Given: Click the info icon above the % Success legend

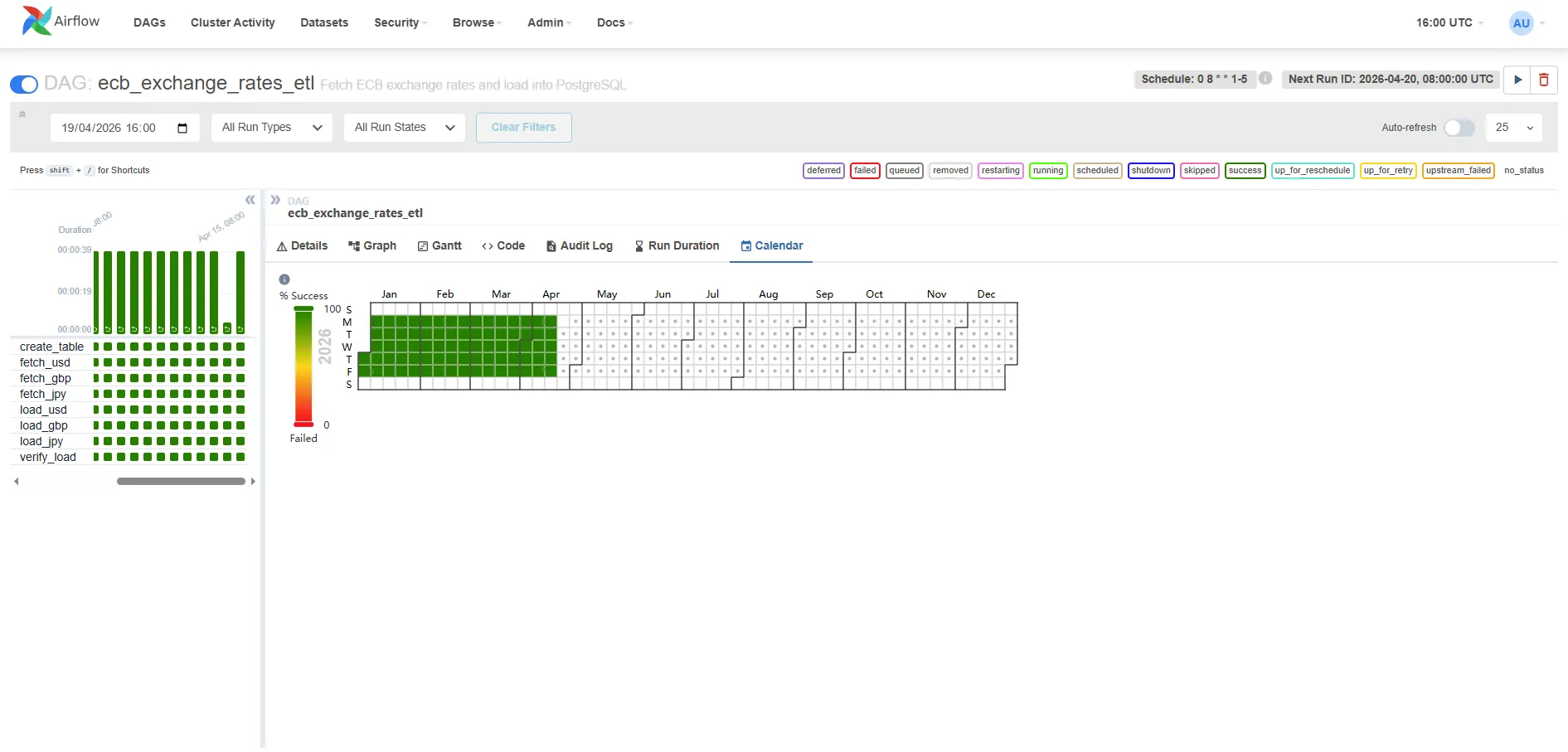Looking at the screenshot, I should pyautogui.click(x=284, y=279).
